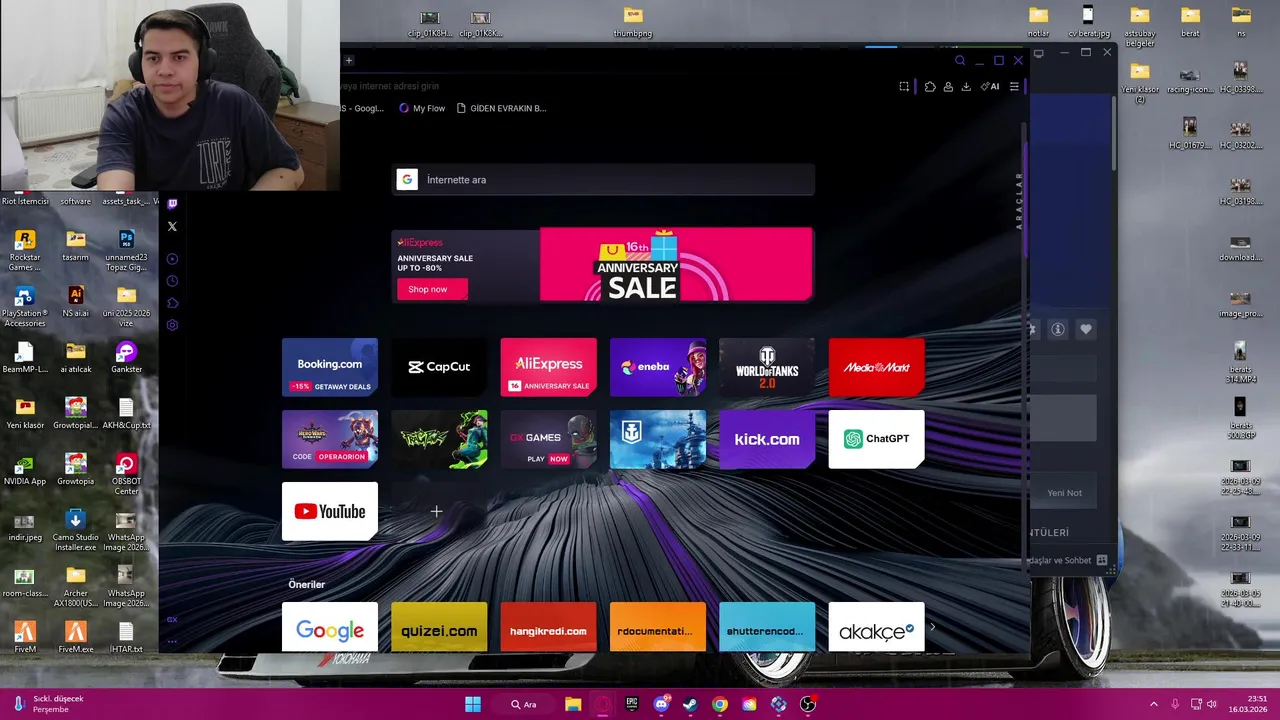Open the eneba speed dial tile

pos(658,367)
